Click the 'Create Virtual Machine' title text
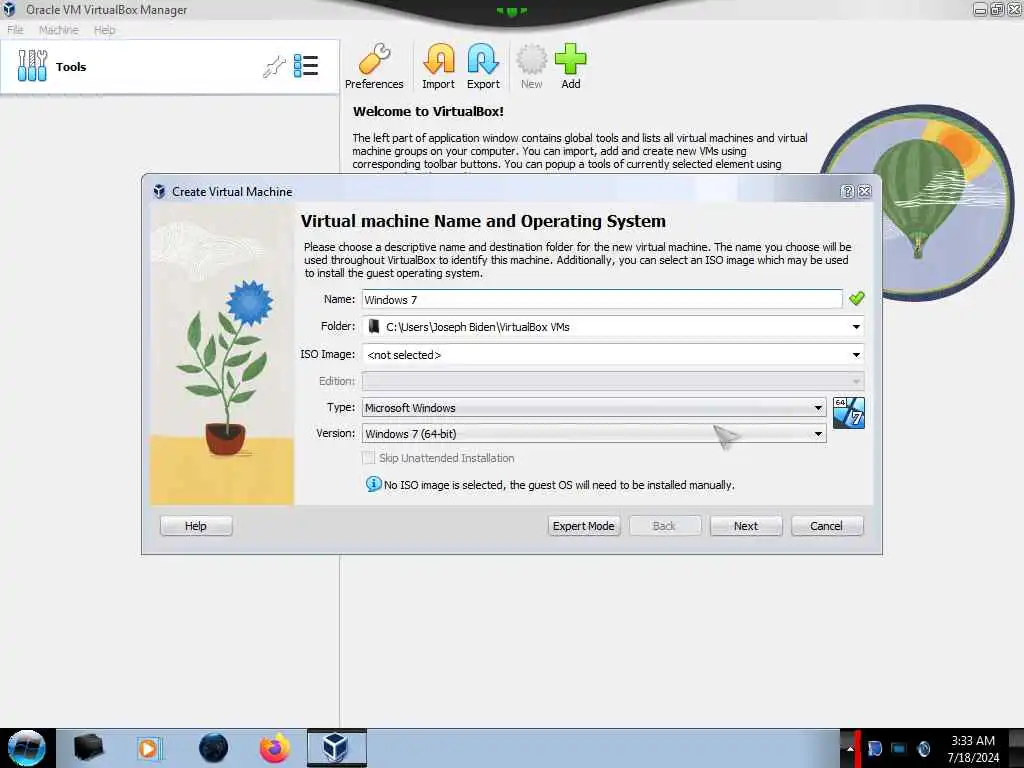 pos(232,191)
